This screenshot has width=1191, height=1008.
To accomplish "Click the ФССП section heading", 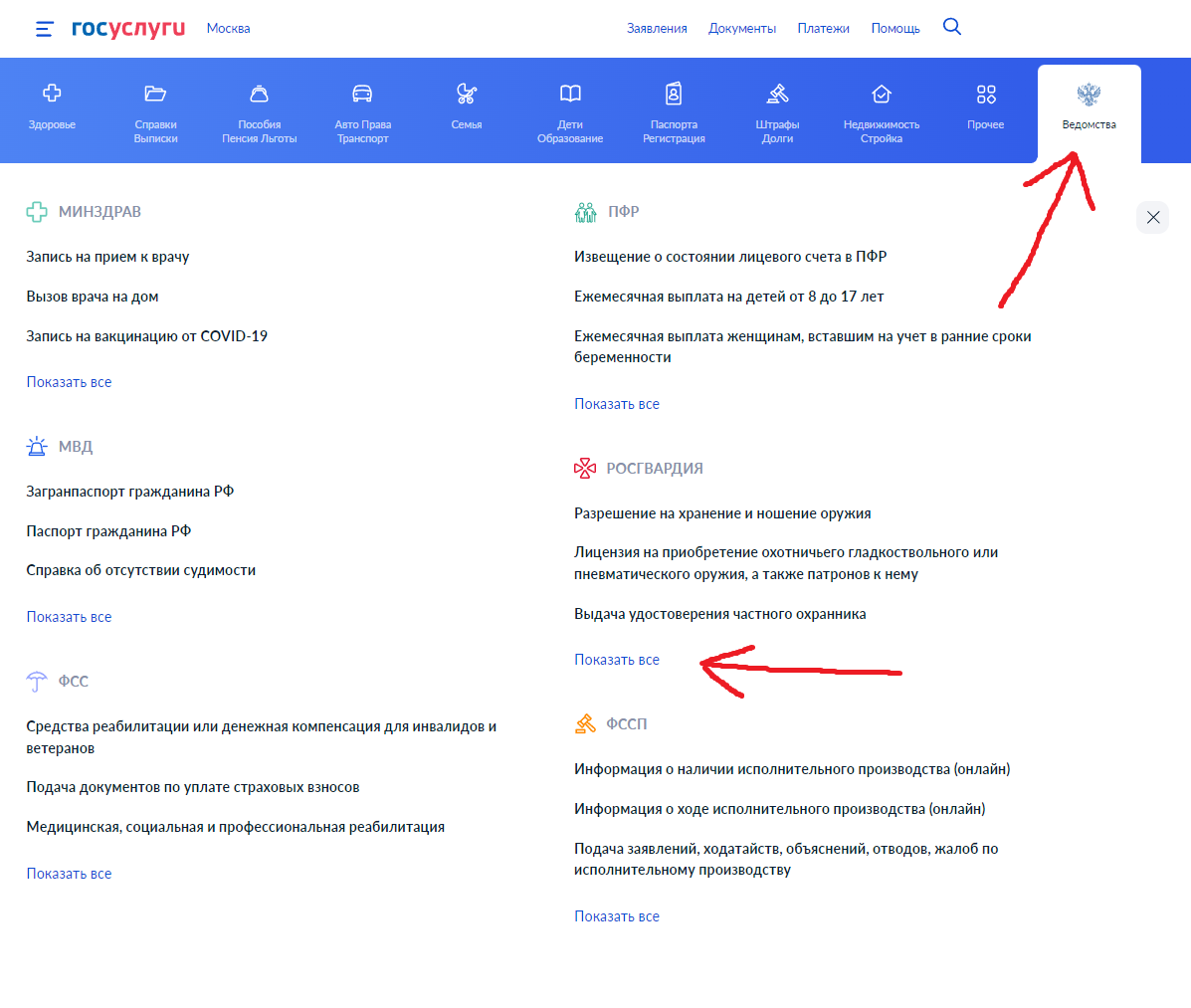I will coord(627,723).
